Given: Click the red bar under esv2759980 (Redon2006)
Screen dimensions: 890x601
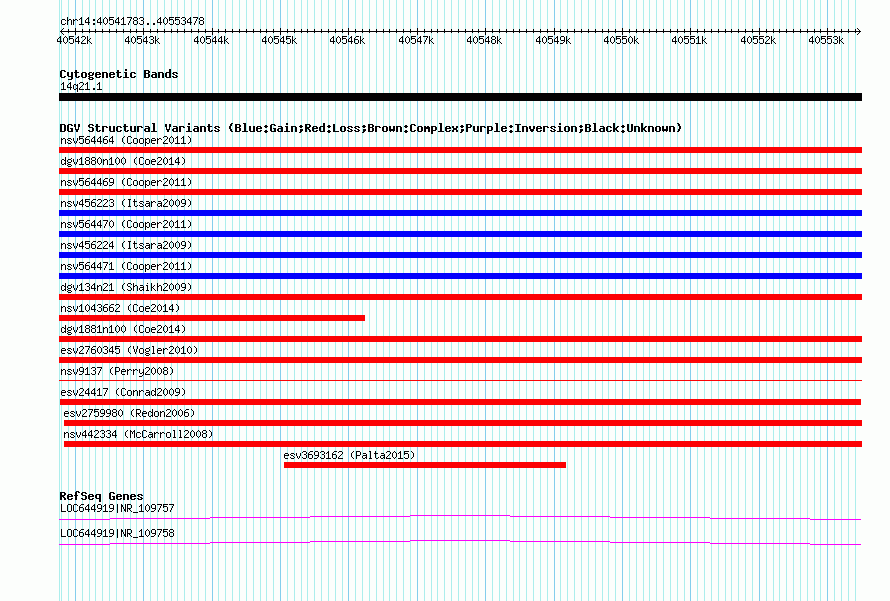Looking at the screenshot, I should (463, 423).
